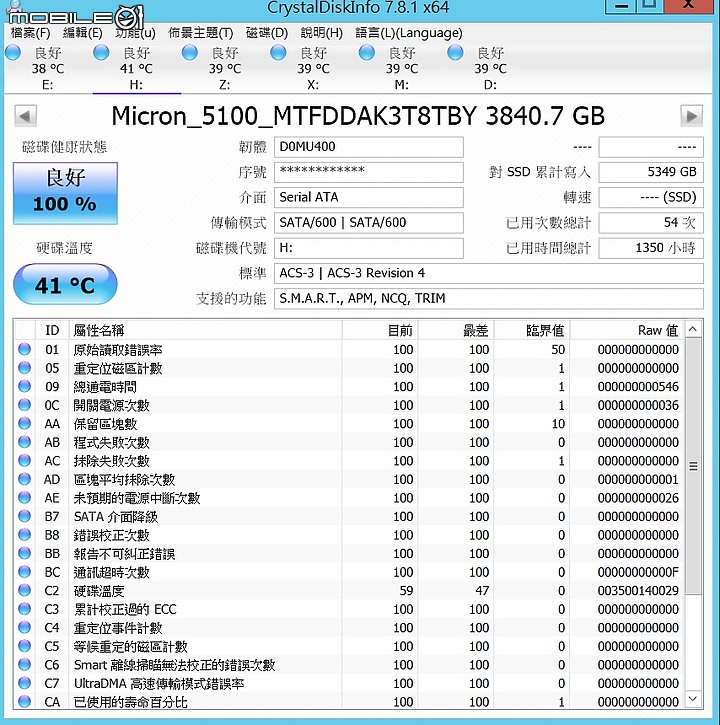Click status orb for attribute 05
720x725 pixels.
(25, 368)
